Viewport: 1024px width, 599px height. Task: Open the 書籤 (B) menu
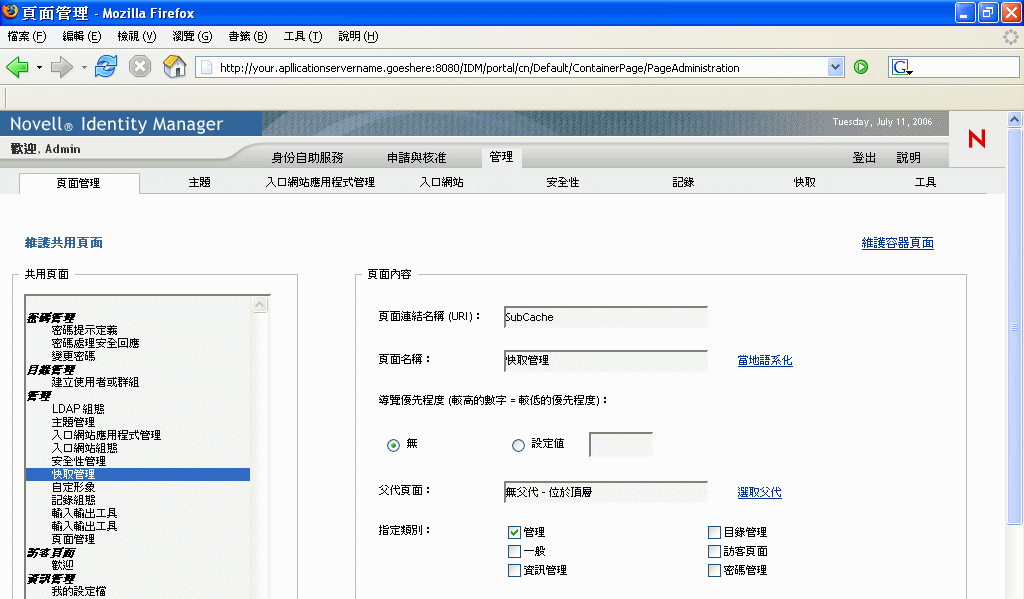(x=248, y=37)
